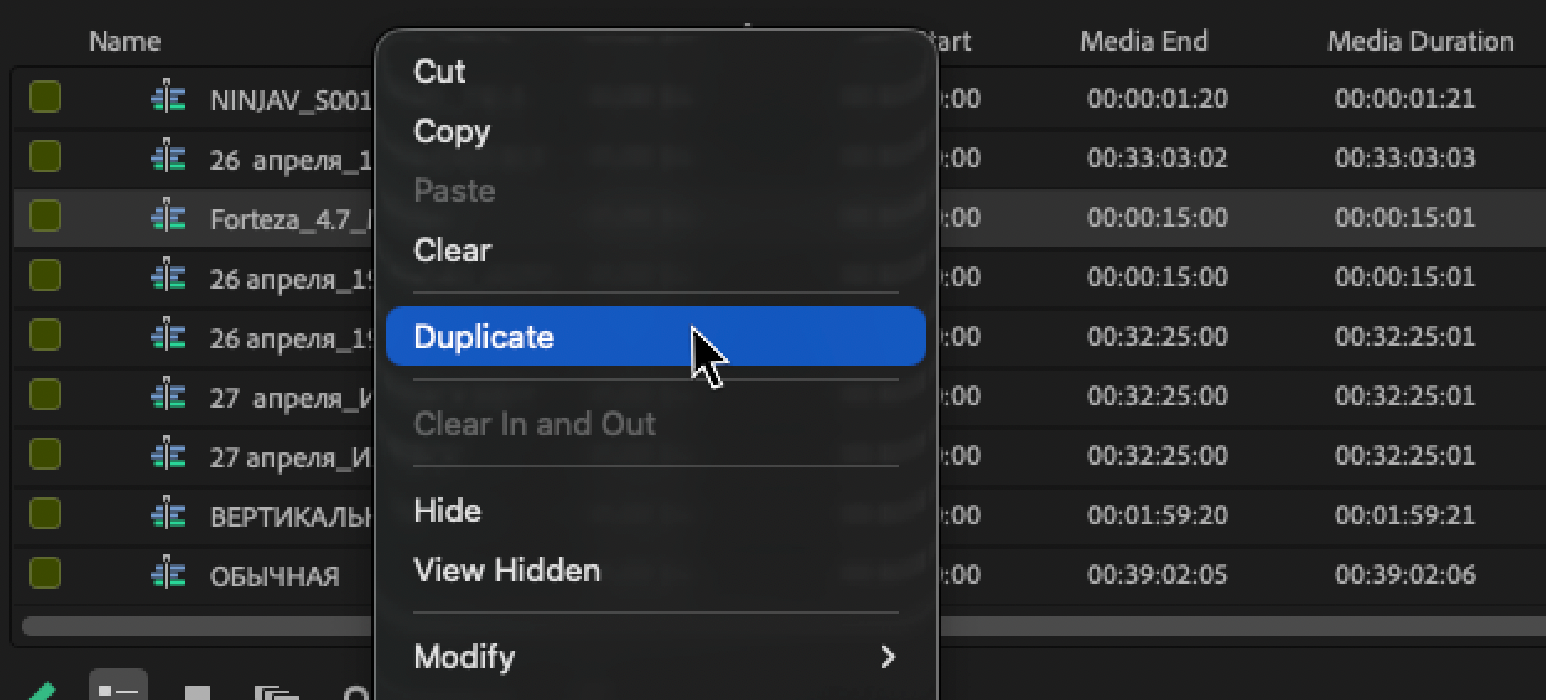Click the olive color tag next to ОБЫЧНАЯ
This screenshot has width=1546, height=700.
44,575
